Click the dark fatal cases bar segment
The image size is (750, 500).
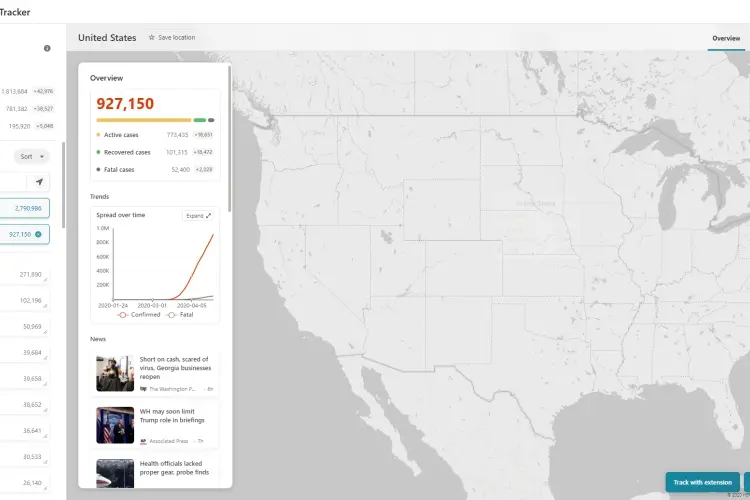pos(211,120)
